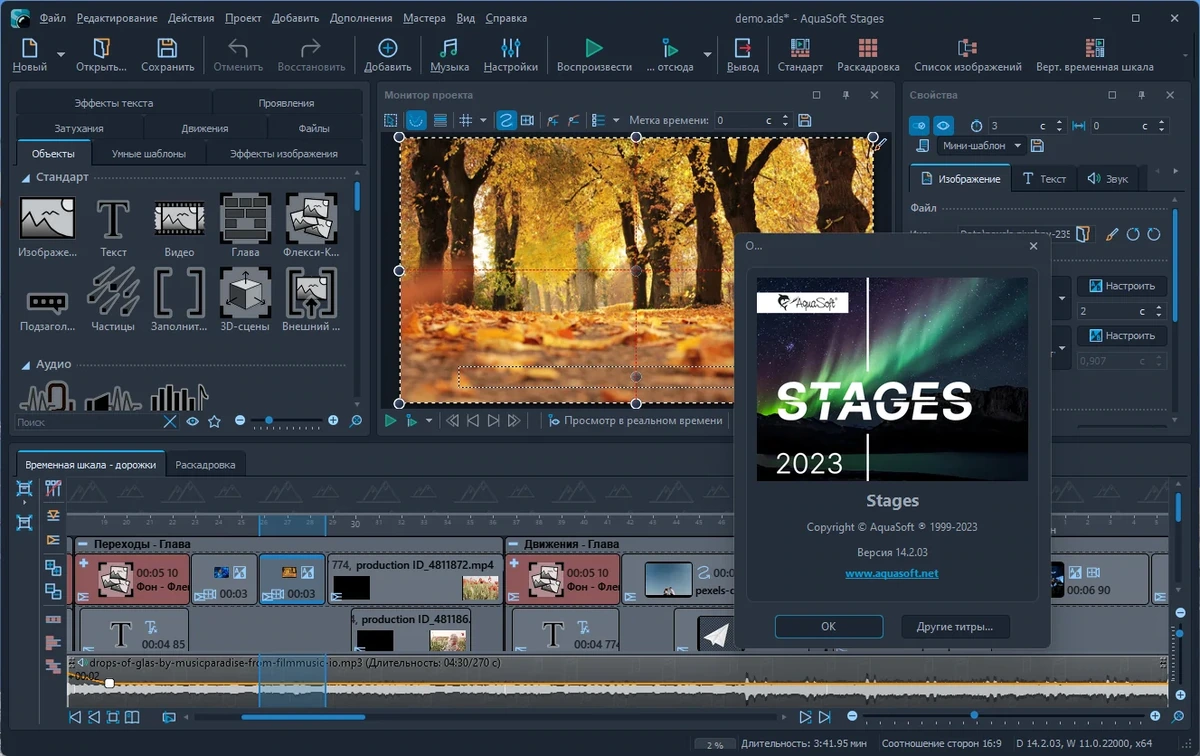Viewport: 1200px width, 756px height.
Task: Save project with the Сохранить icon
Action: (167, 54)
